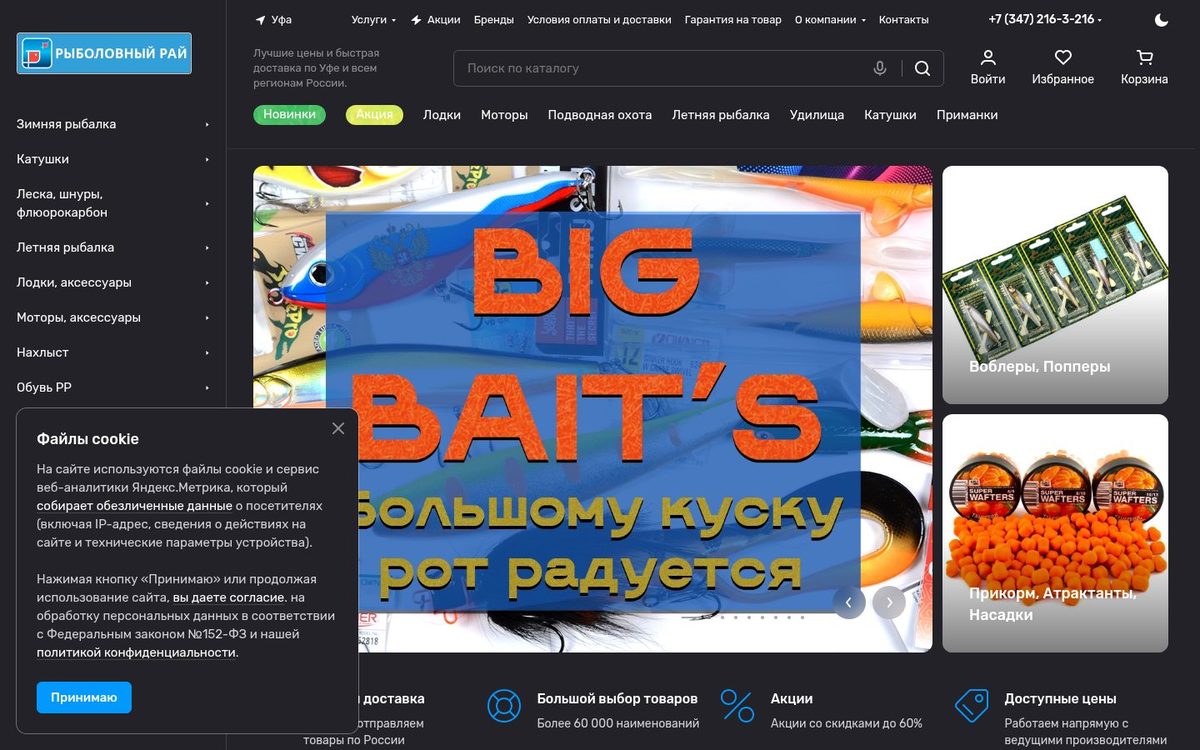Click the search magnifier icon
Viewport: 1200px width, 750px height.
click(922, 68)
